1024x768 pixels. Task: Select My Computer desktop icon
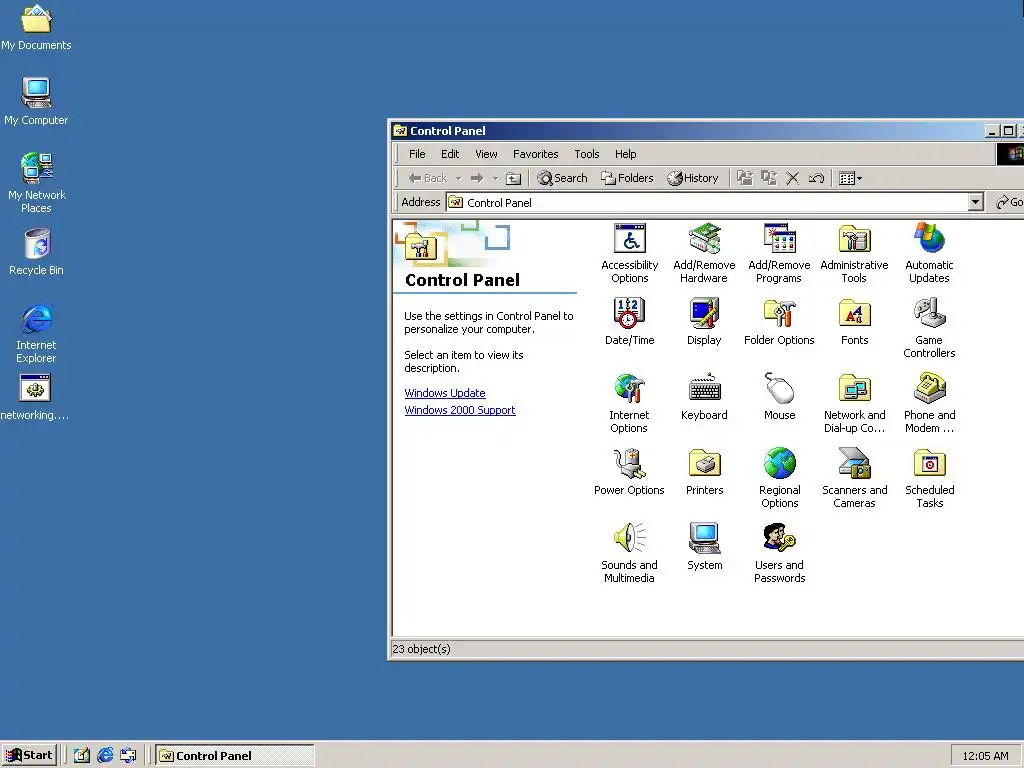(x=36, y=101)
